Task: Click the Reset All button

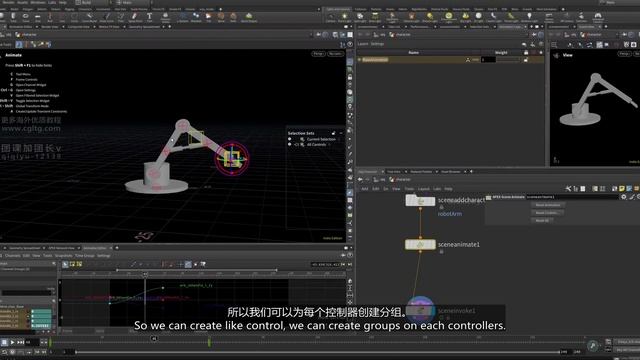Action: [x=542, y=220]
